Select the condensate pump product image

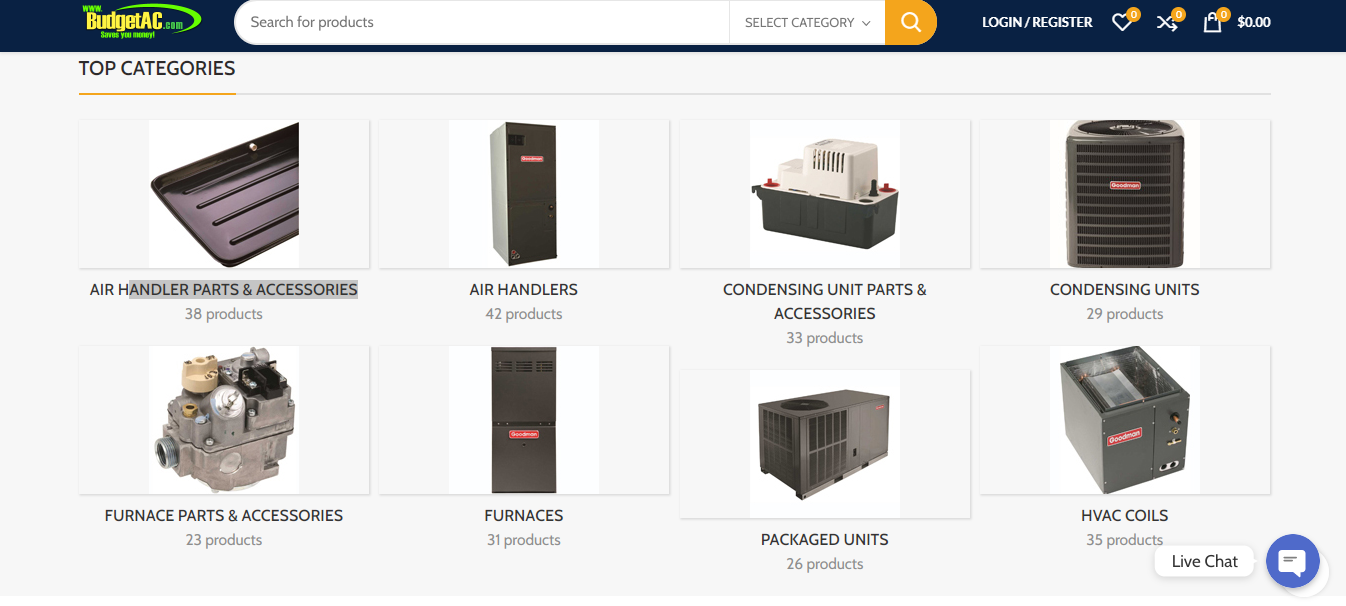click(825, 194)
